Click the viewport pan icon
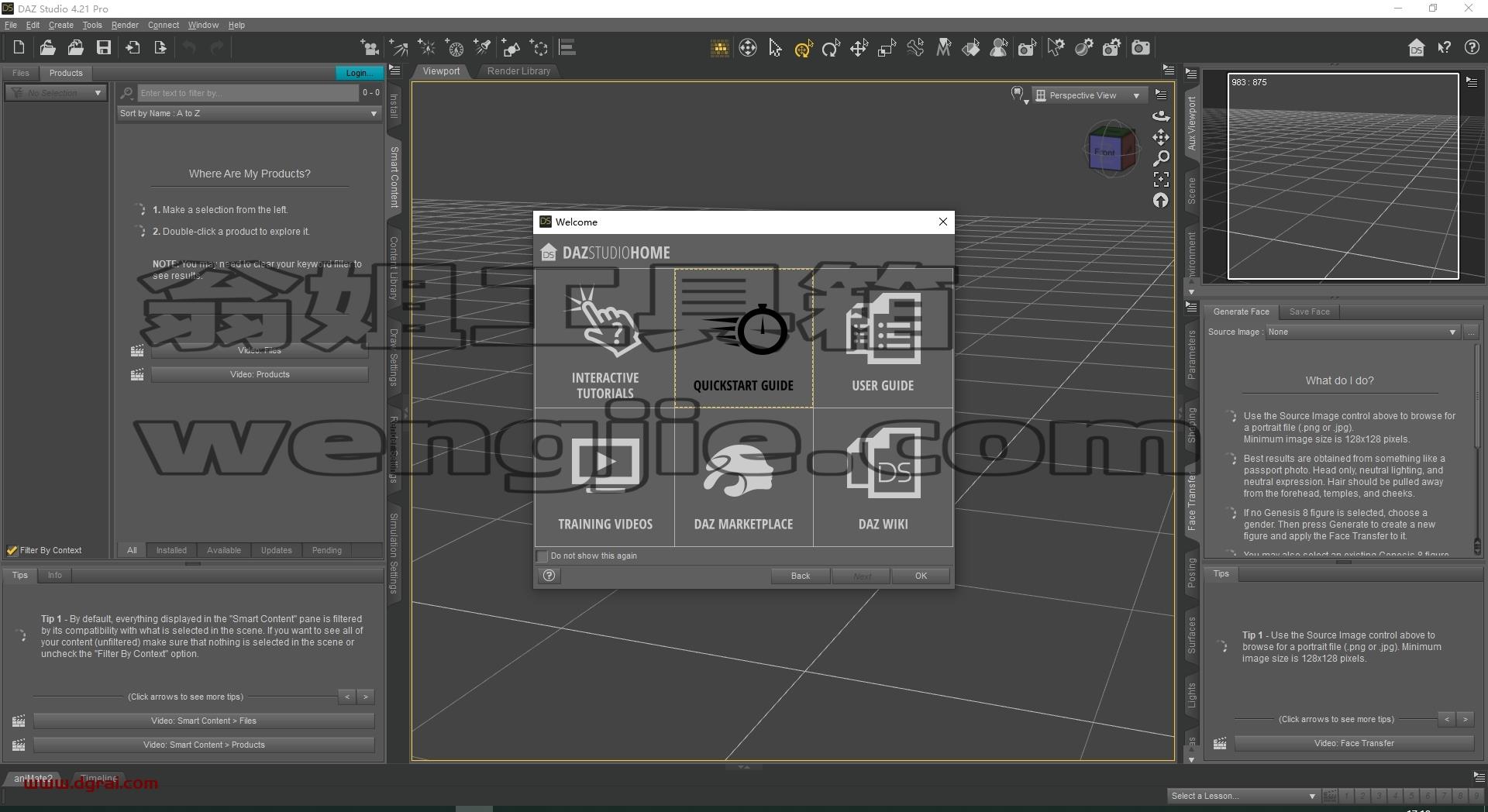The width and height of the screenshot is (1488, 812). coord(1160,137)
